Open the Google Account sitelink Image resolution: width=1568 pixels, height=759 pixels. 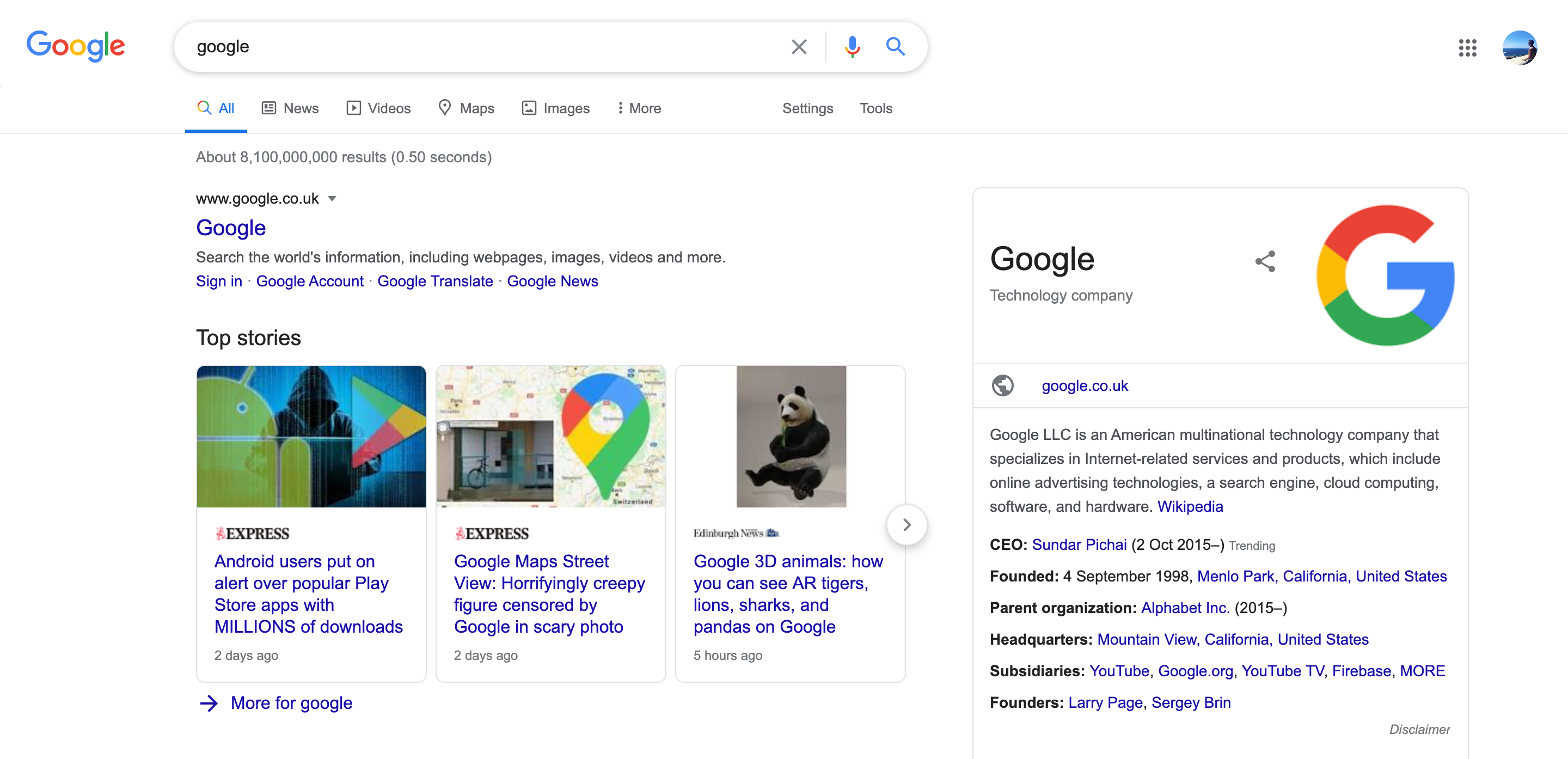click(309, 281)
